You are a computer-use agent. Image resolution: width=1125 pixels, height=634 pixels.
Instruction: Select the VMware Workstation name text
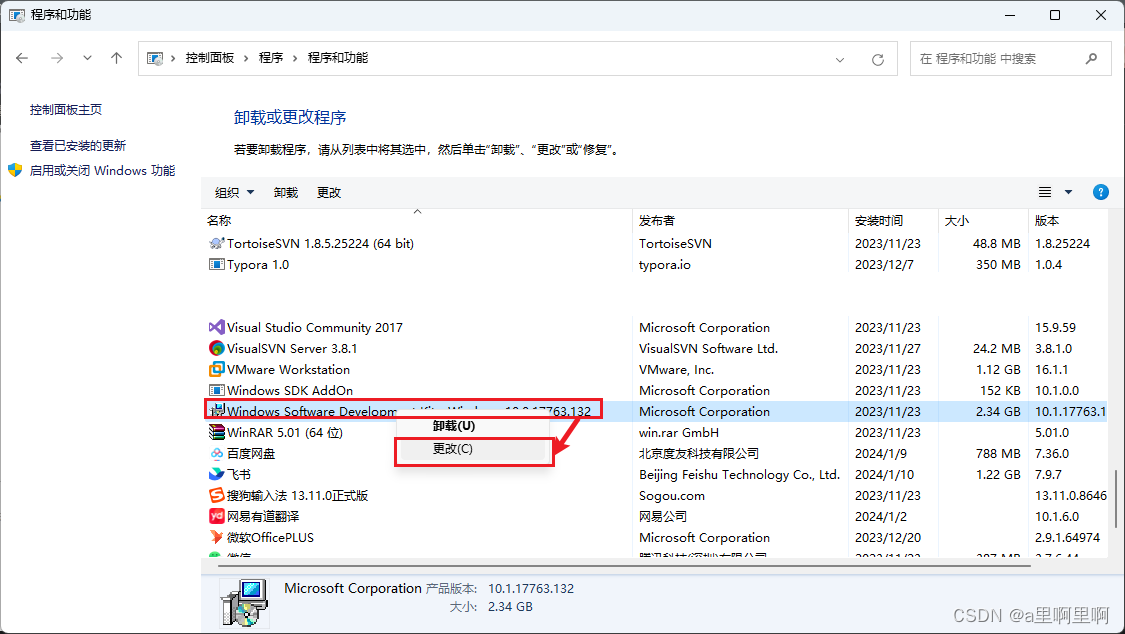[x=288, y=369]
